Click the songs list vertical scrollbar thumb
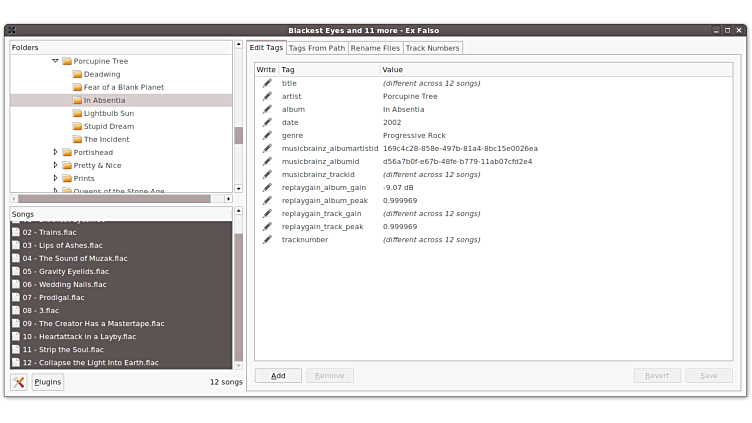The width and height of the screenshot is (752, 423). click(x=238, y=297)
